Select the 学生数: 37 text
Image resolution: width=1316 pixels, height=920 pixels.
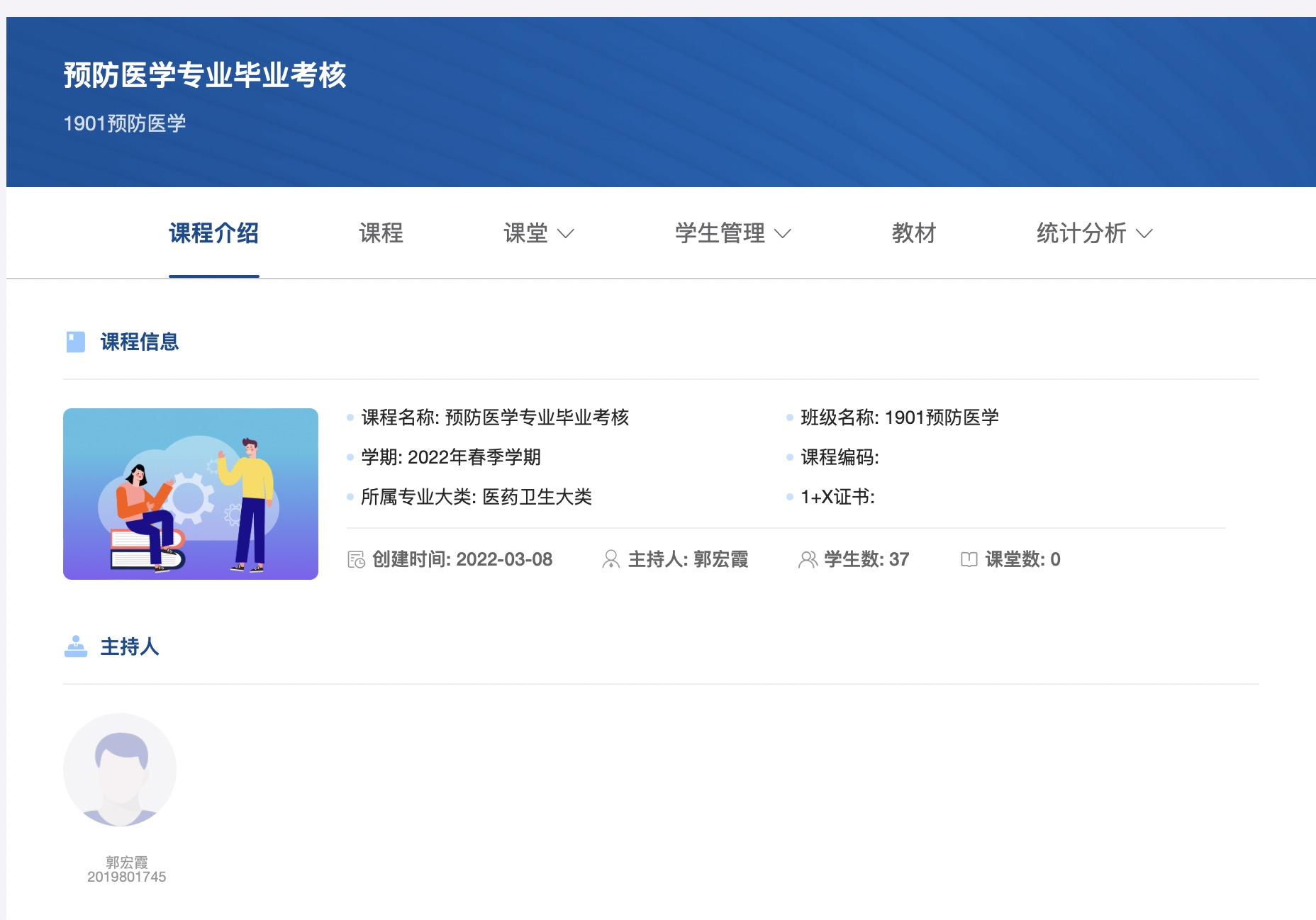click(866, 559)
